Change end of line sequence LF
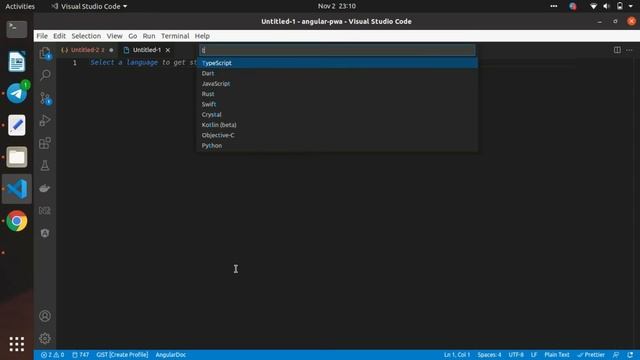Screen dimensions: 640x360 click(x=533, y=355)
